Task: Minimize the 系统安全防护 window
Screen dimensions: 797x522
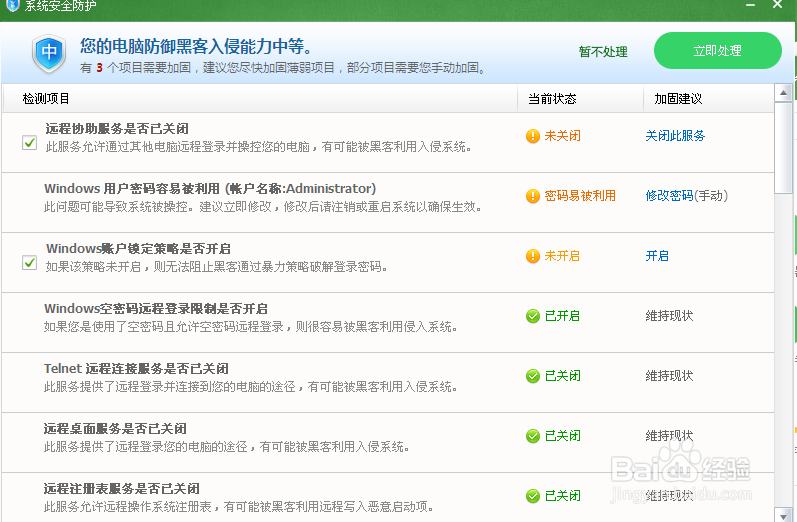Action: (750, 5)
